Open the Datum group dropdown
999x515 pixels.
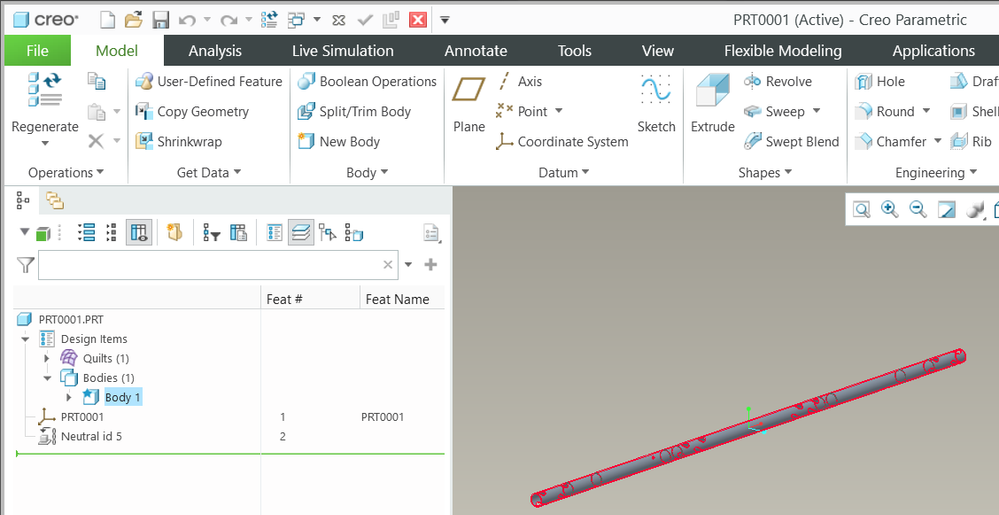[x=564, y=173]
